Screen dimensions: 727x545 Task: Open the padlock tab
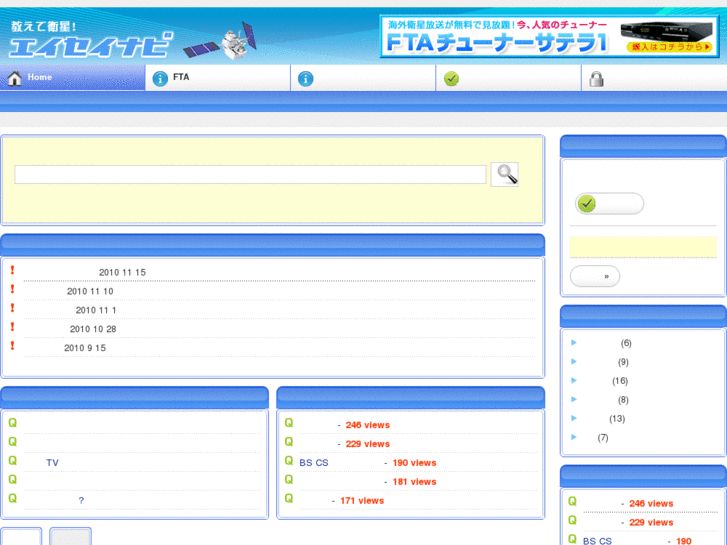coord(654,77)
